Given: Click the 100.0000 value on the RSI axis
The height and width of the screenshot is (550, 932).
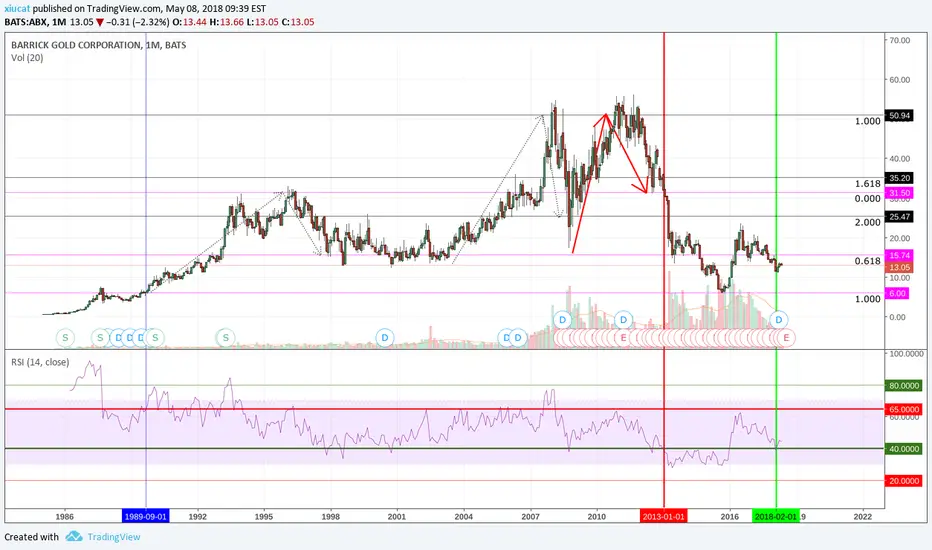Looking at the screenshot, I should (x=906, y=353).
